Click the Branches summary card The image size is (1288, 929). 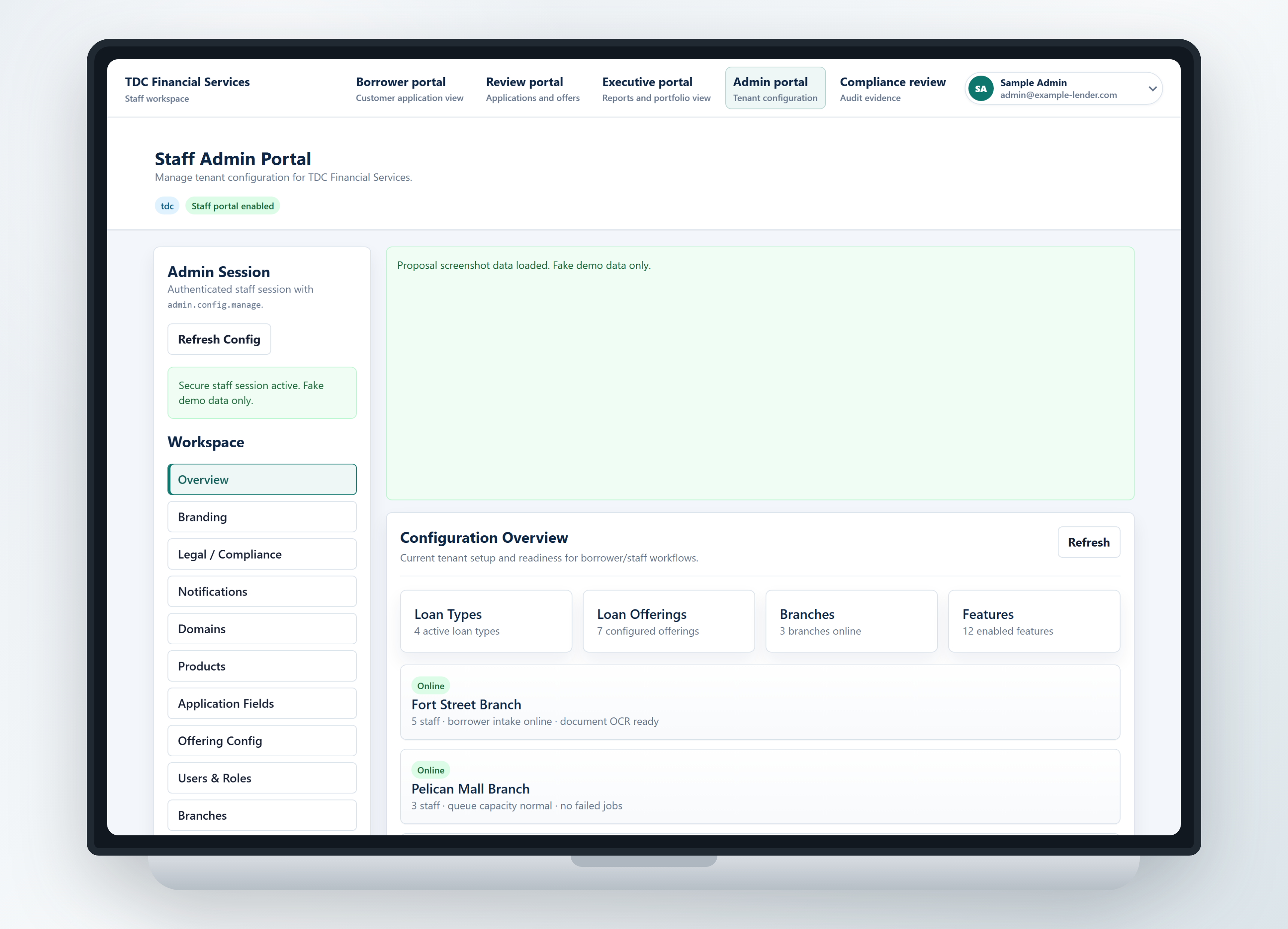tap(851, 621)
